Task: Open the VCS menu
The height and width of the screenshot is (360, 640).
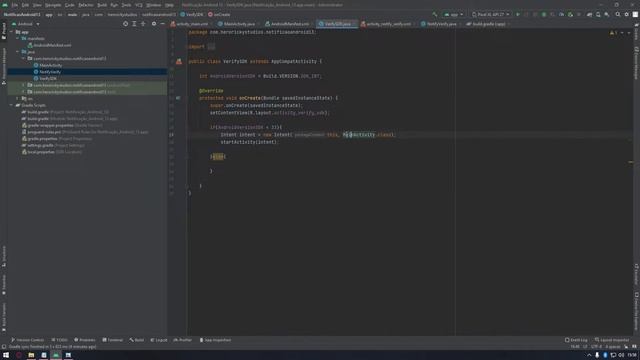Action: (x=139, y=5)
